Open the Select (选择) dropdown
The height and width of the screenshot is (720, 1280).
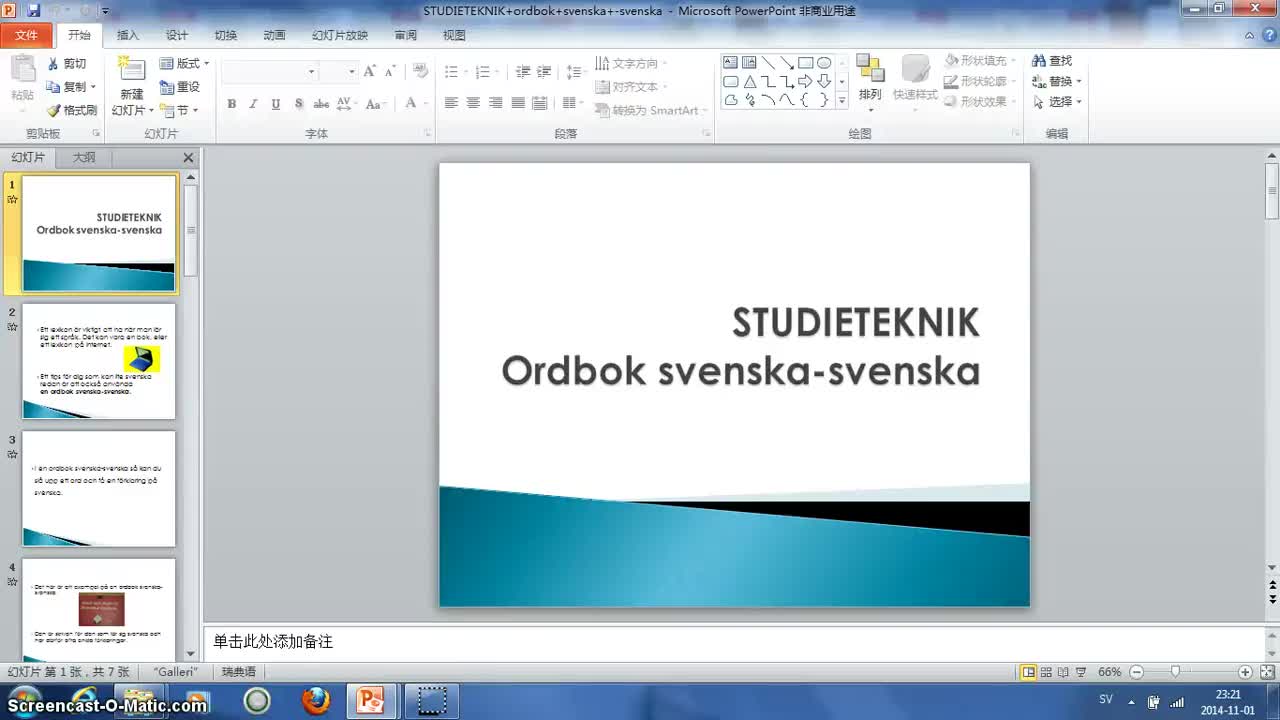1057,102
